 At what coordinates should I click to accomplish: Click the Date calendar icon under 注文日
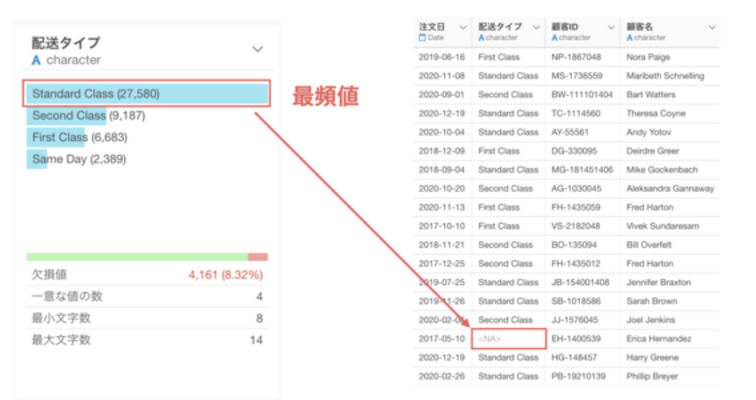[422, 38]
